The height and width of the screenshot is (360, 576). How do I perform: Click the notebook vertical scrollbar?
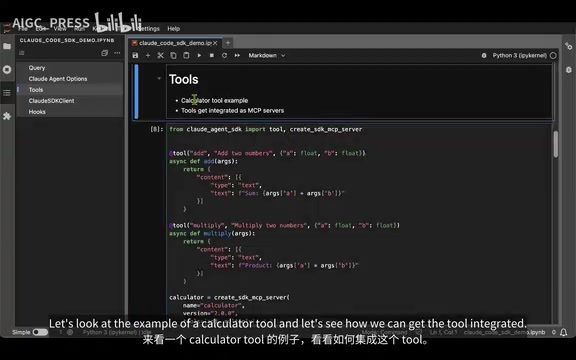point(555,144)
